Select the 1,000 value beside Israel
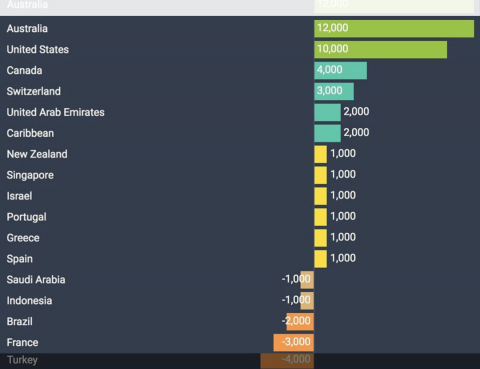480x369 pixels. pyautogui.click(x=343, y=195)
